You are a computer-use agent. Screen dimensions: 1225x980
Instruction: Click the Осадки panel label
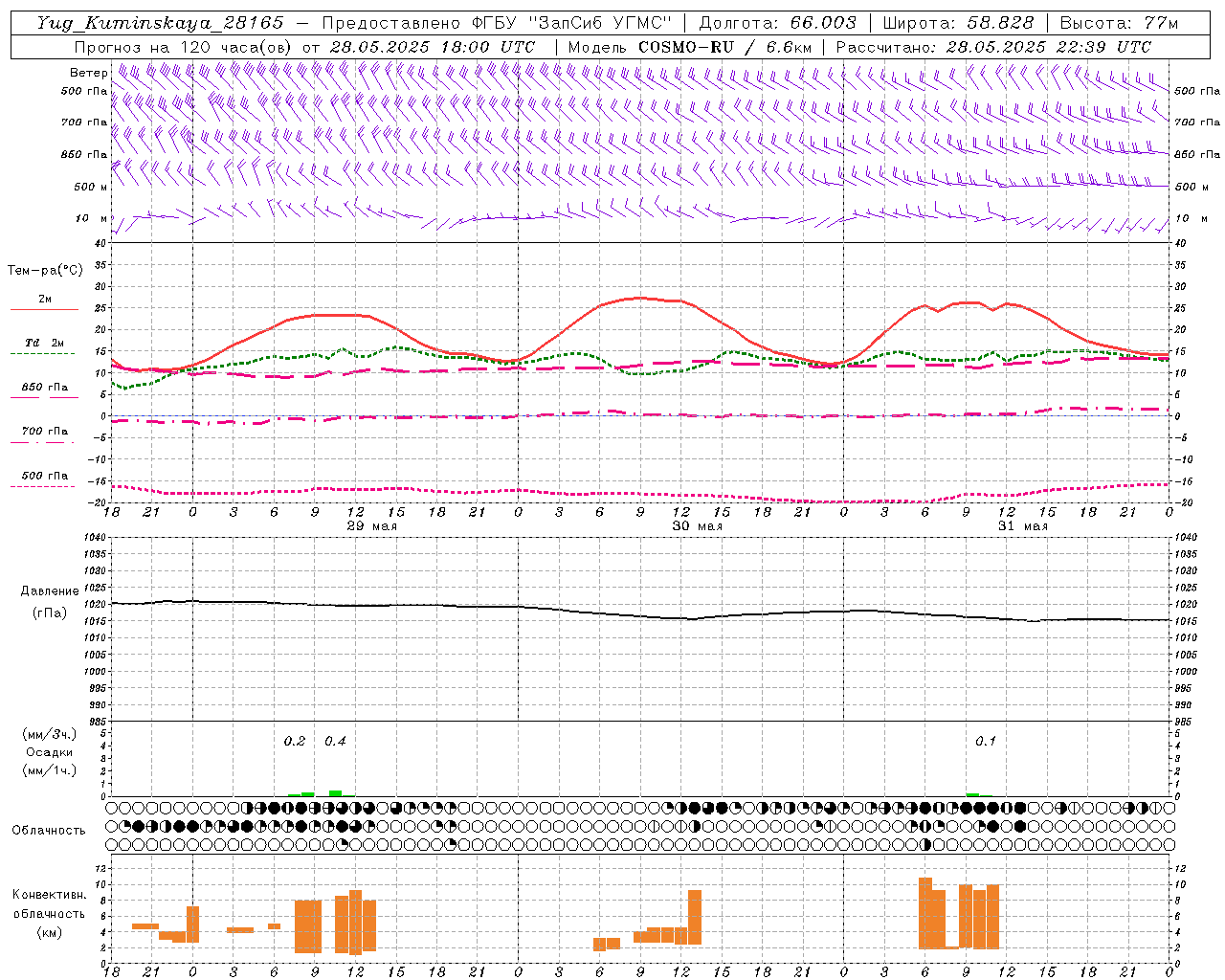point(50,752)
